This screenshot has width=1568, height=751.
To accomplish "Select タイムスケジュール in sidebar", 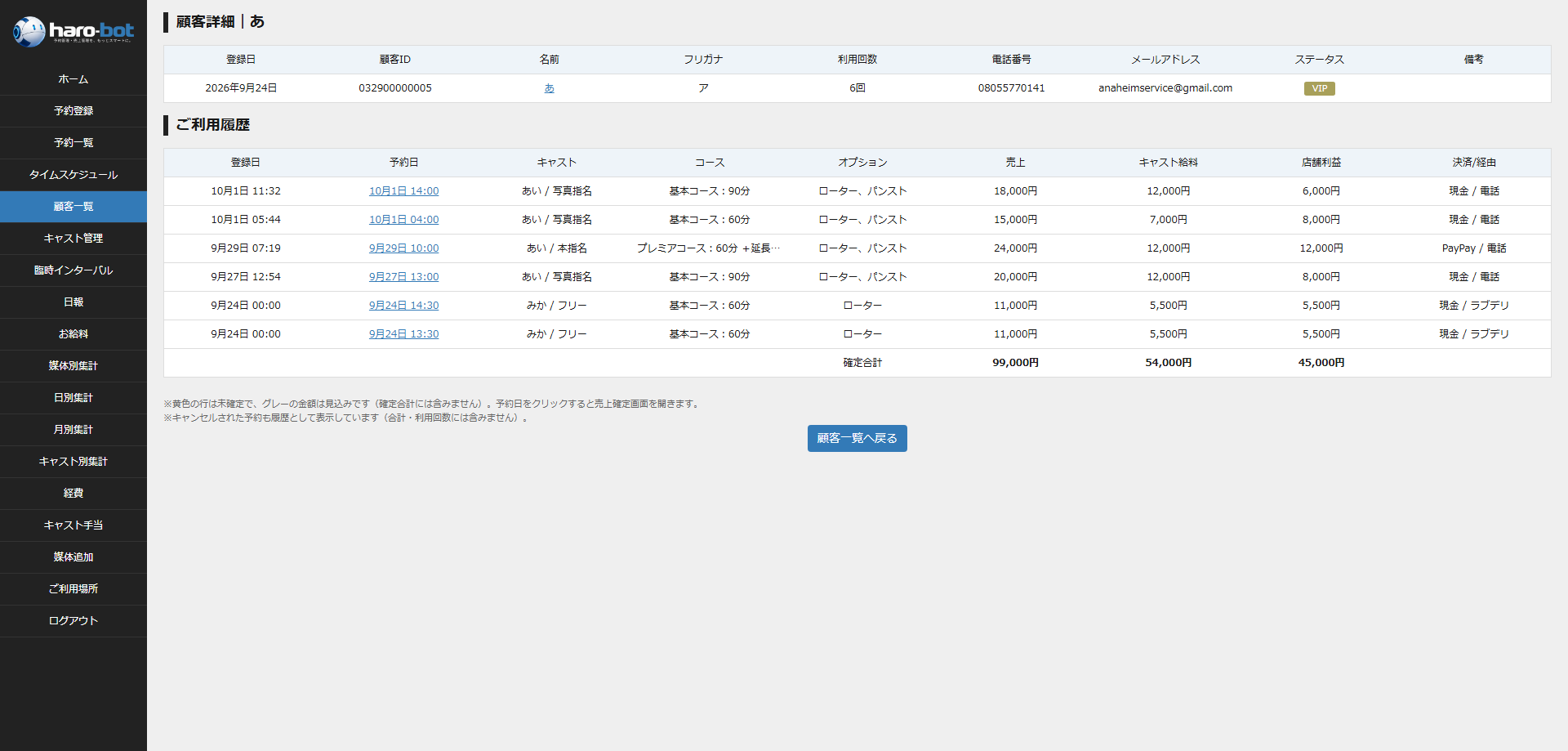I will [73, 175].
